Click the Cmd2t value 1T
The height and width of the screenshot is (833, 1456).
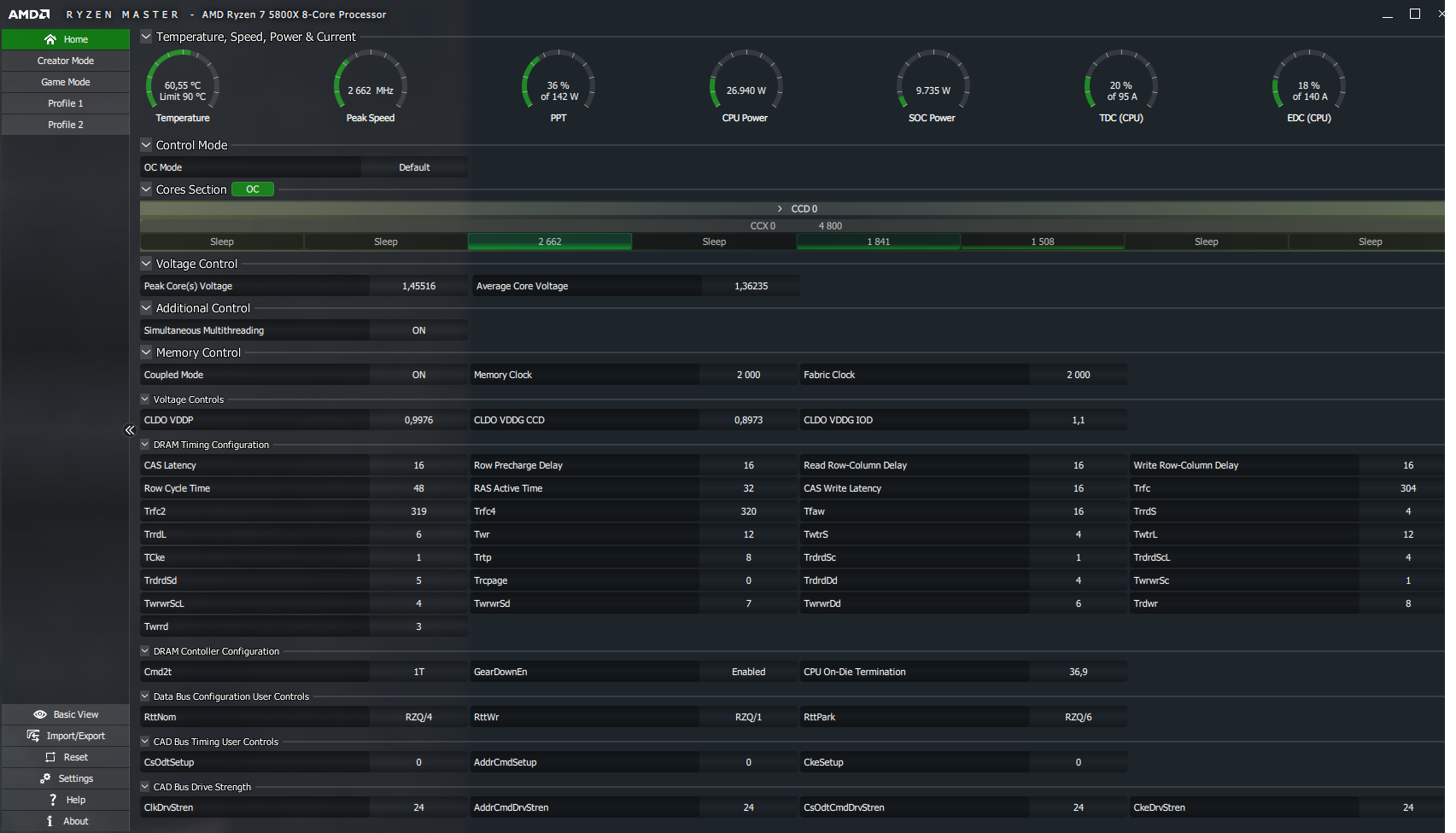pos(418,672)
